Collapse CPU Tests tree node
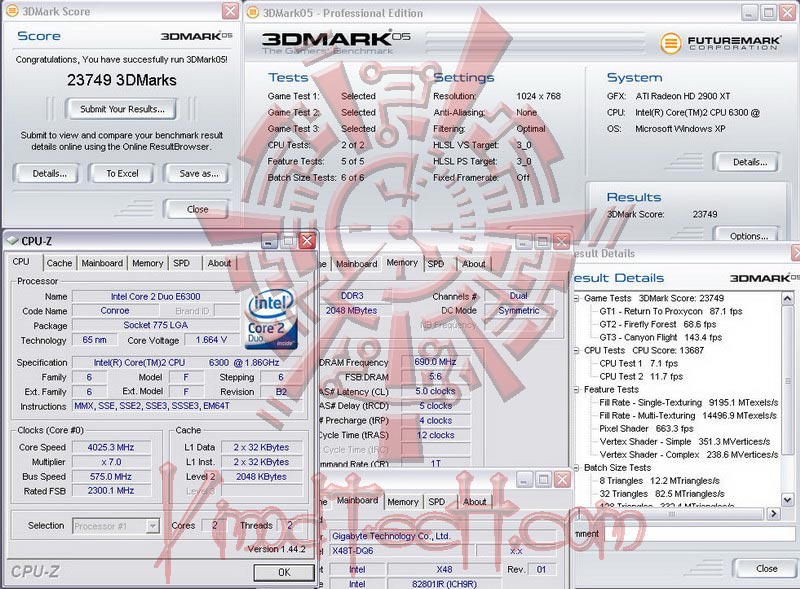The width and height of the screenshot is (800, 589). point(577,351)
